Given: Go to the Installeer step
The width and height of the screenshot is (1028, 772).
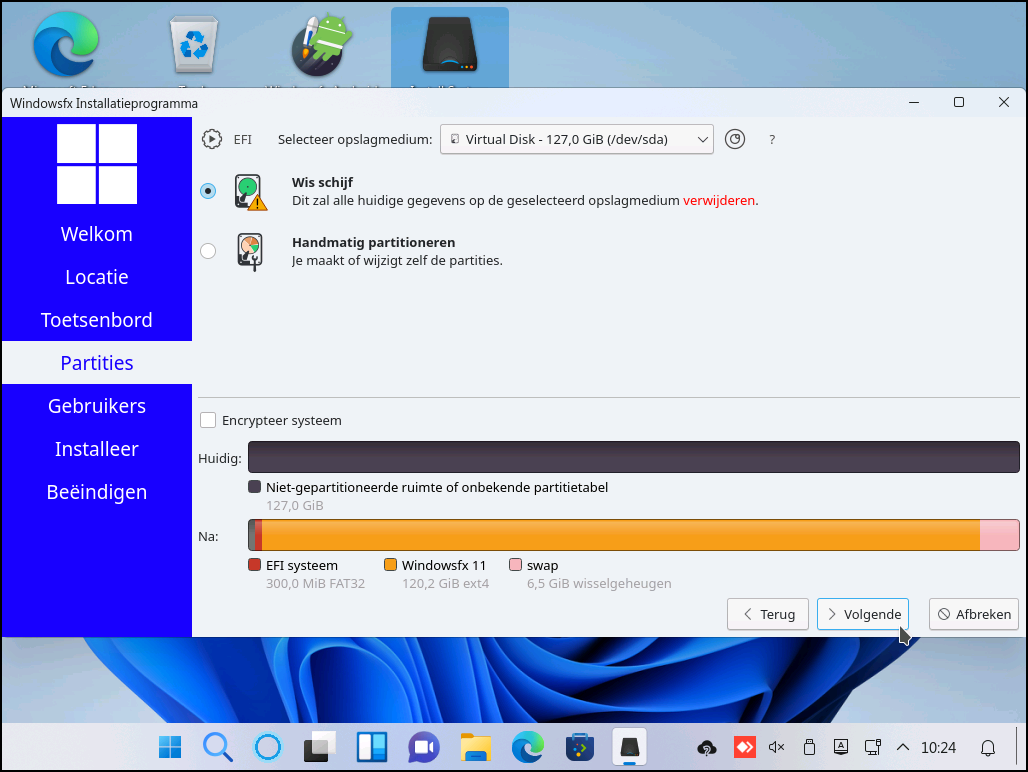Looking at the screenshot, I should click(97, 449).
